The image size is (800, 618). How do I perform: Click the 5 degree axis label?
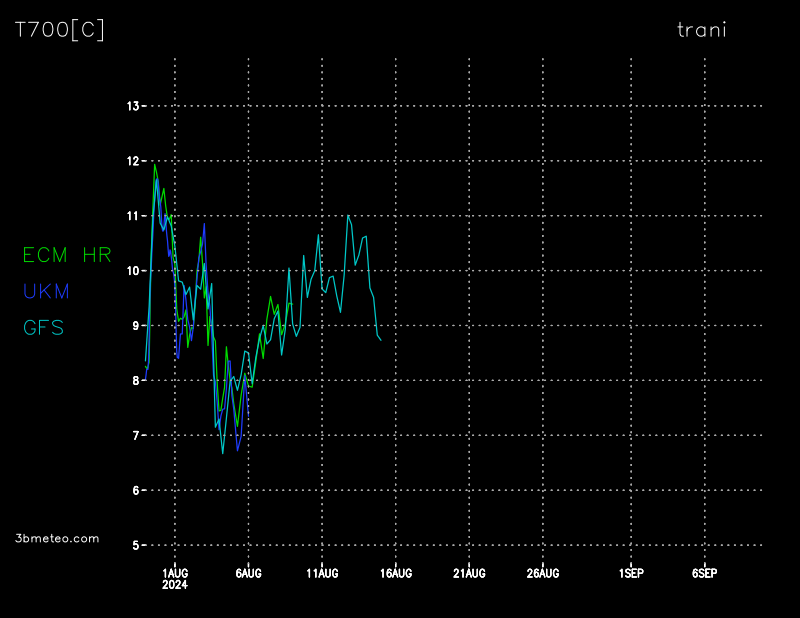point(135,546)
